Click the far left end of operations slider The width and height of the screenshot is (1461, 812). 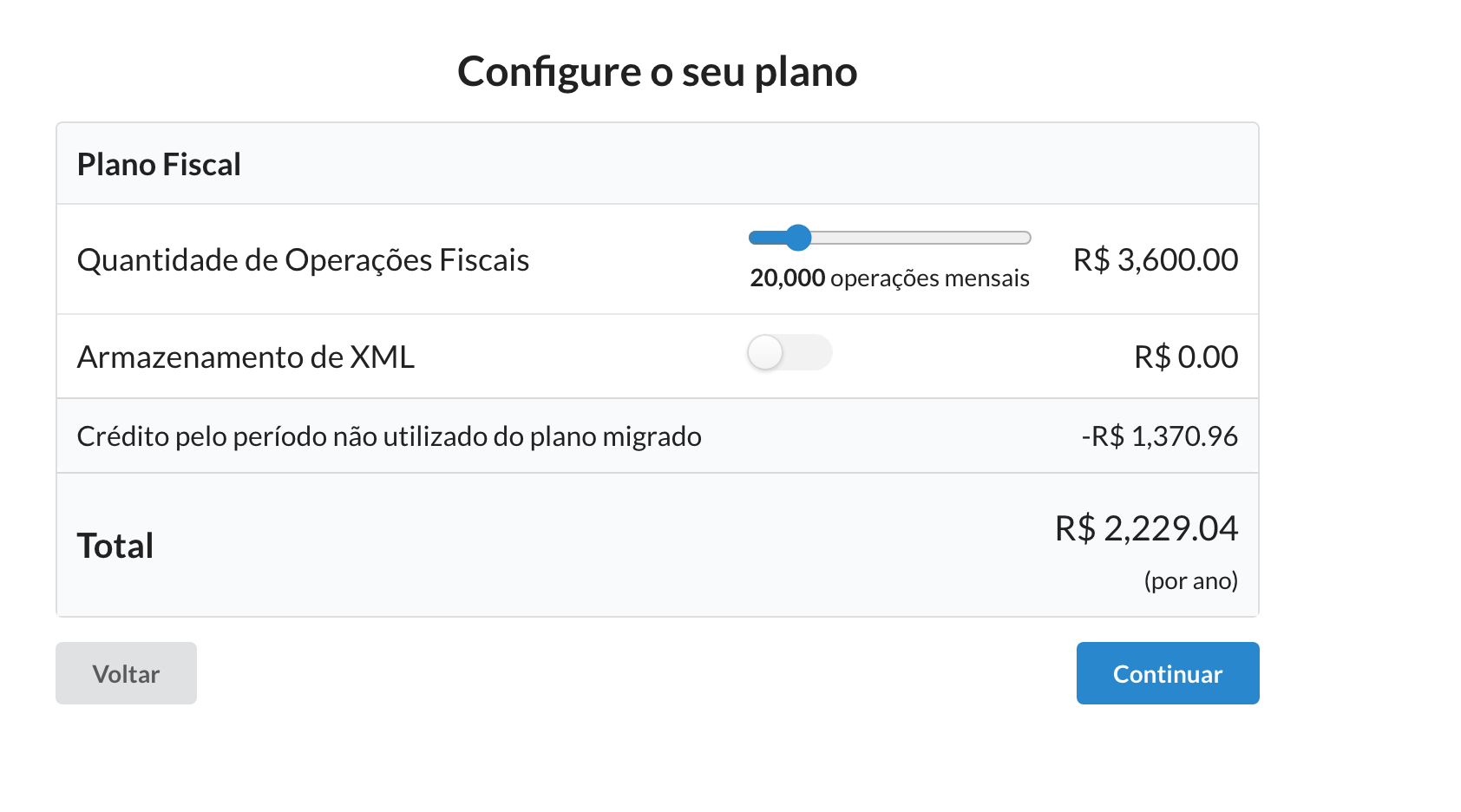pos(752,238)
